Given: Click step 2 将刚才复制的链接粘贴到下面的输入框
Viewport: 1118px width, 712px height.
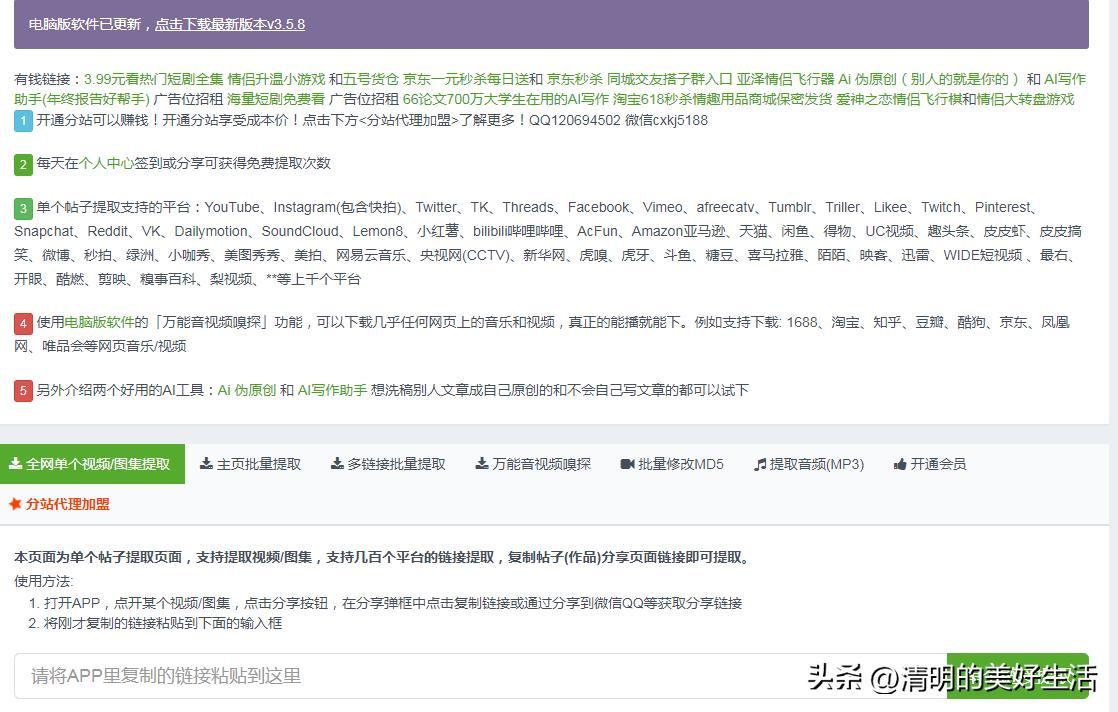Looking at the screenshot, I should [x=163, y=623].
